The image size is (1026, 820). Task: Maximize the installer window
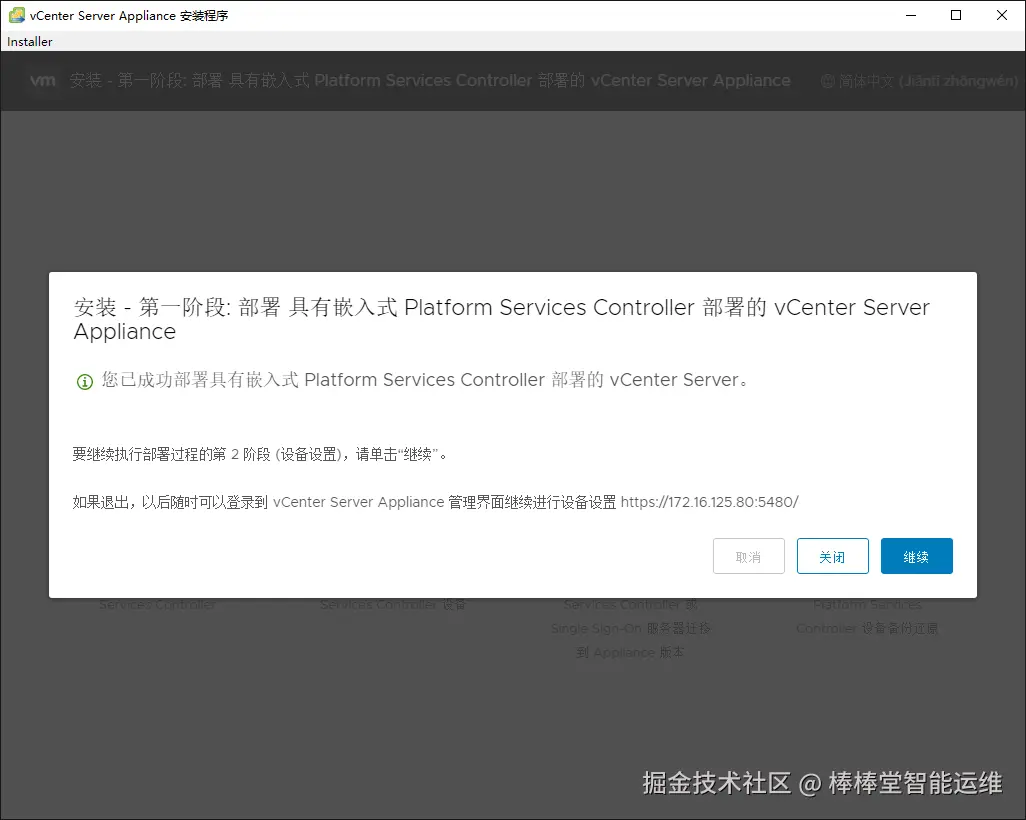(956, 15)
